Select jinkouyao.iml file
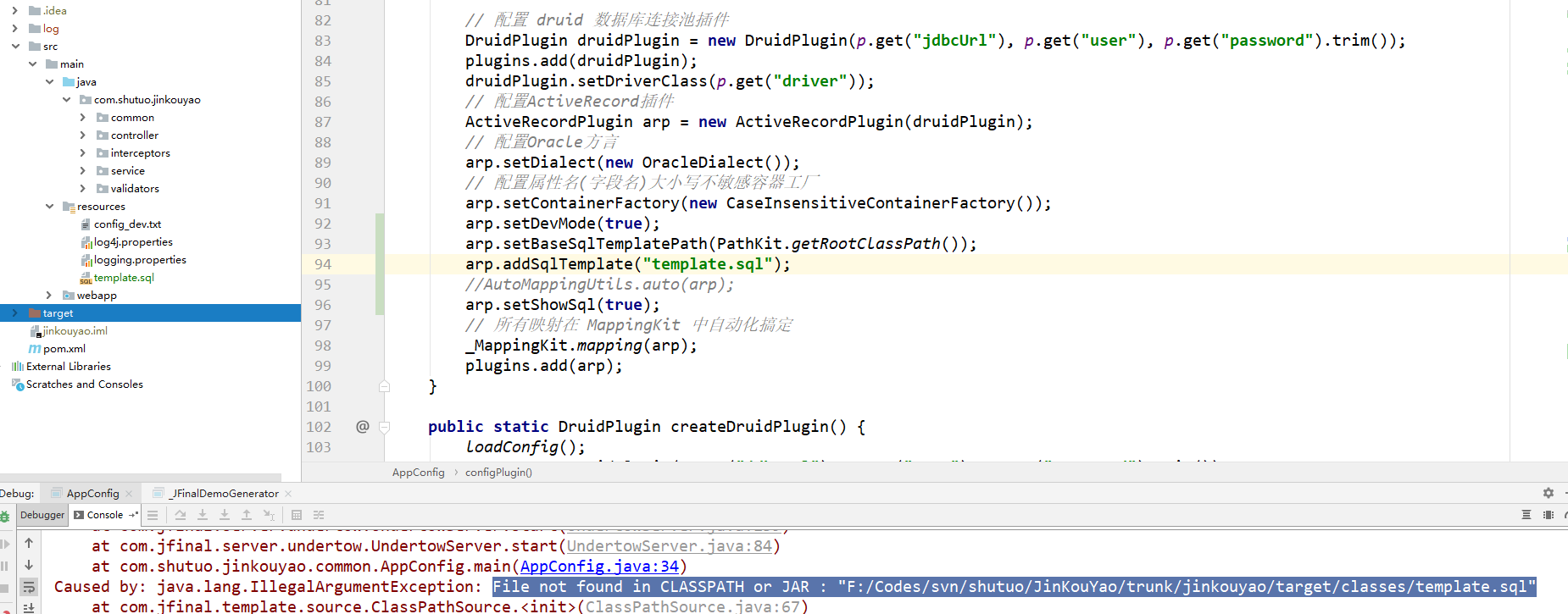The height and width of the screenshot is (614, 1568). point(75,331)
